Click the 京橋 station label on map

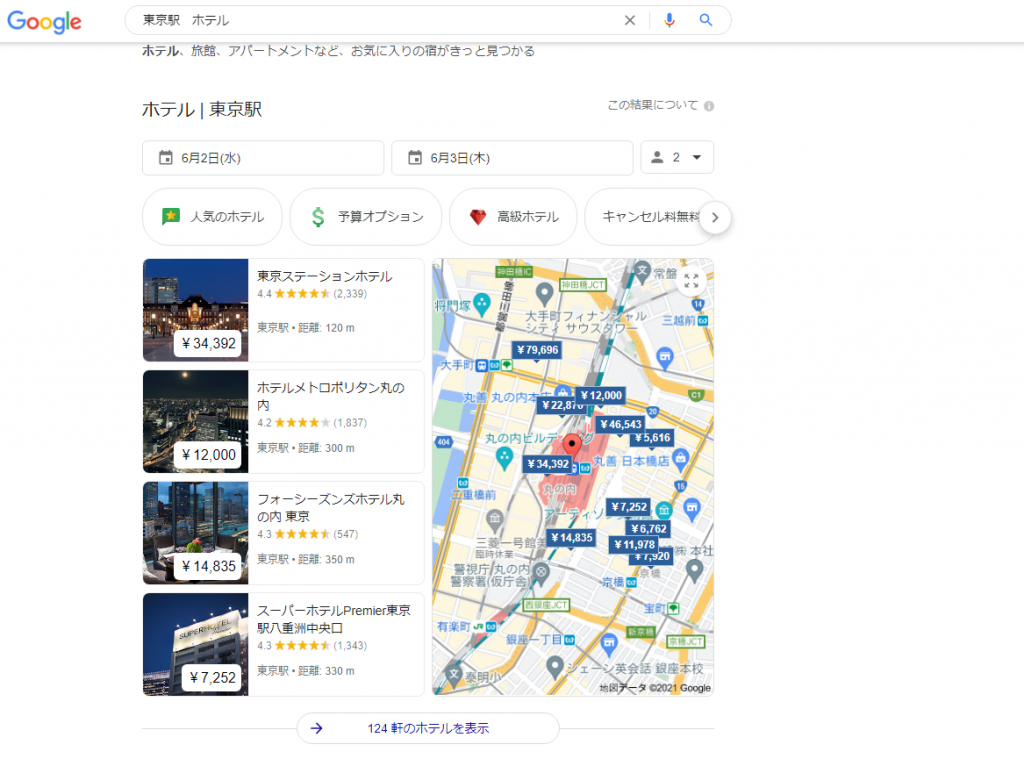(613, 582)
